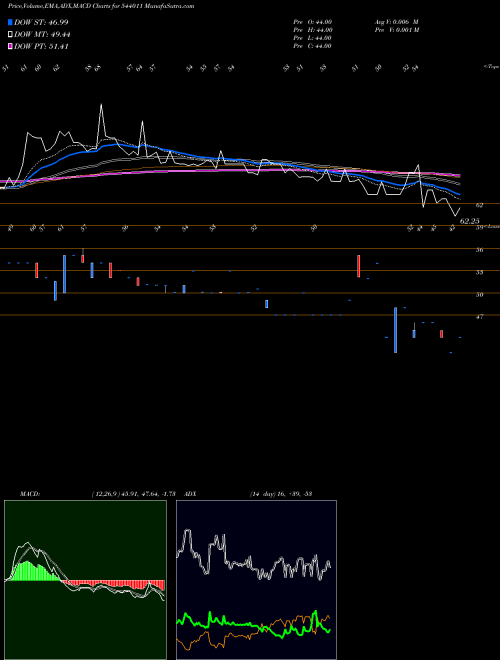Click the 'Avg V: 0.006 M' value
This screenshot has height=660, width=500.
396,22
